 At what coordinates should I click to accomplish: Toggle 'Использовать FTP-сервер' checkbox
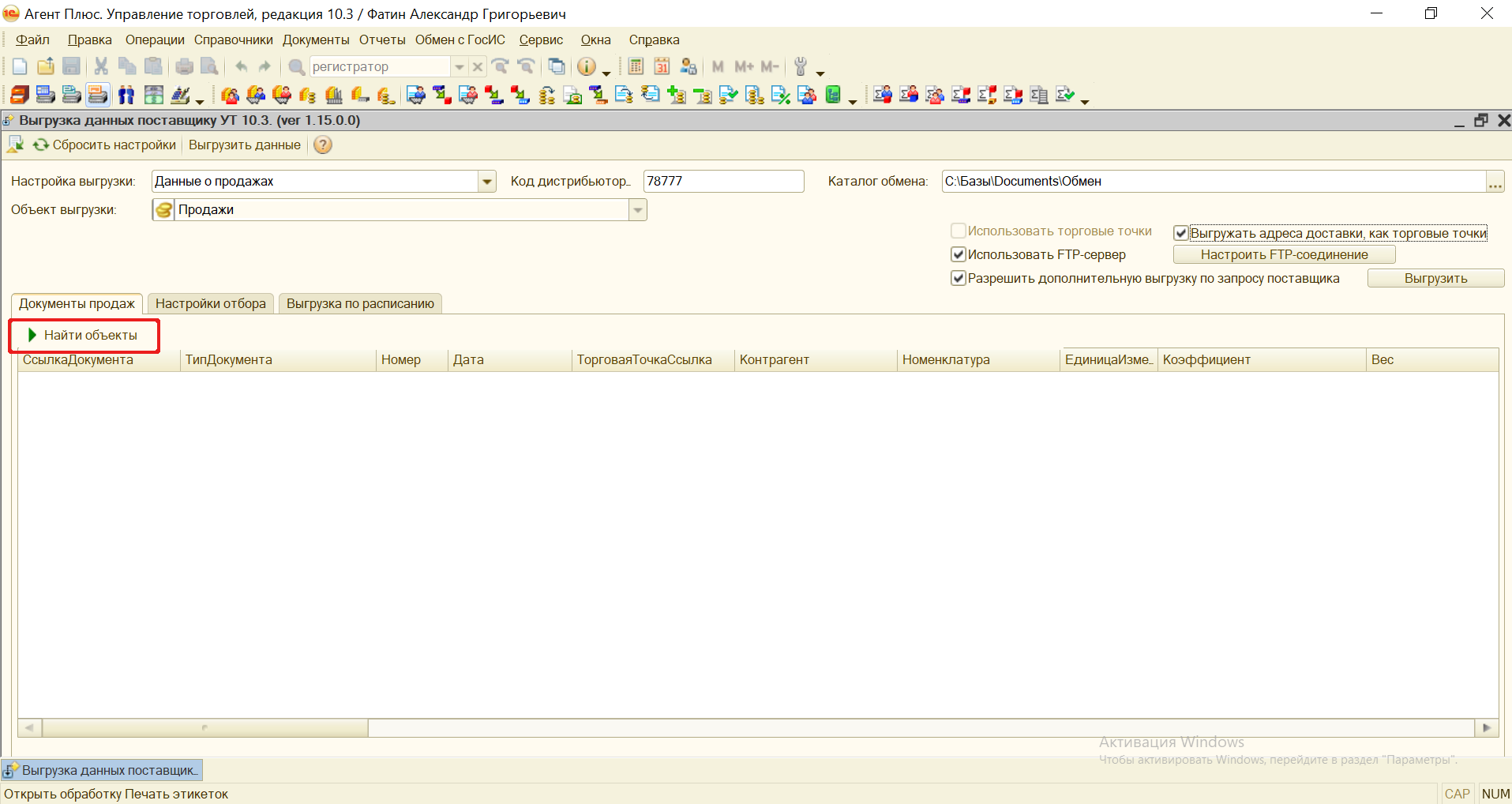click(x=959, y=254)
